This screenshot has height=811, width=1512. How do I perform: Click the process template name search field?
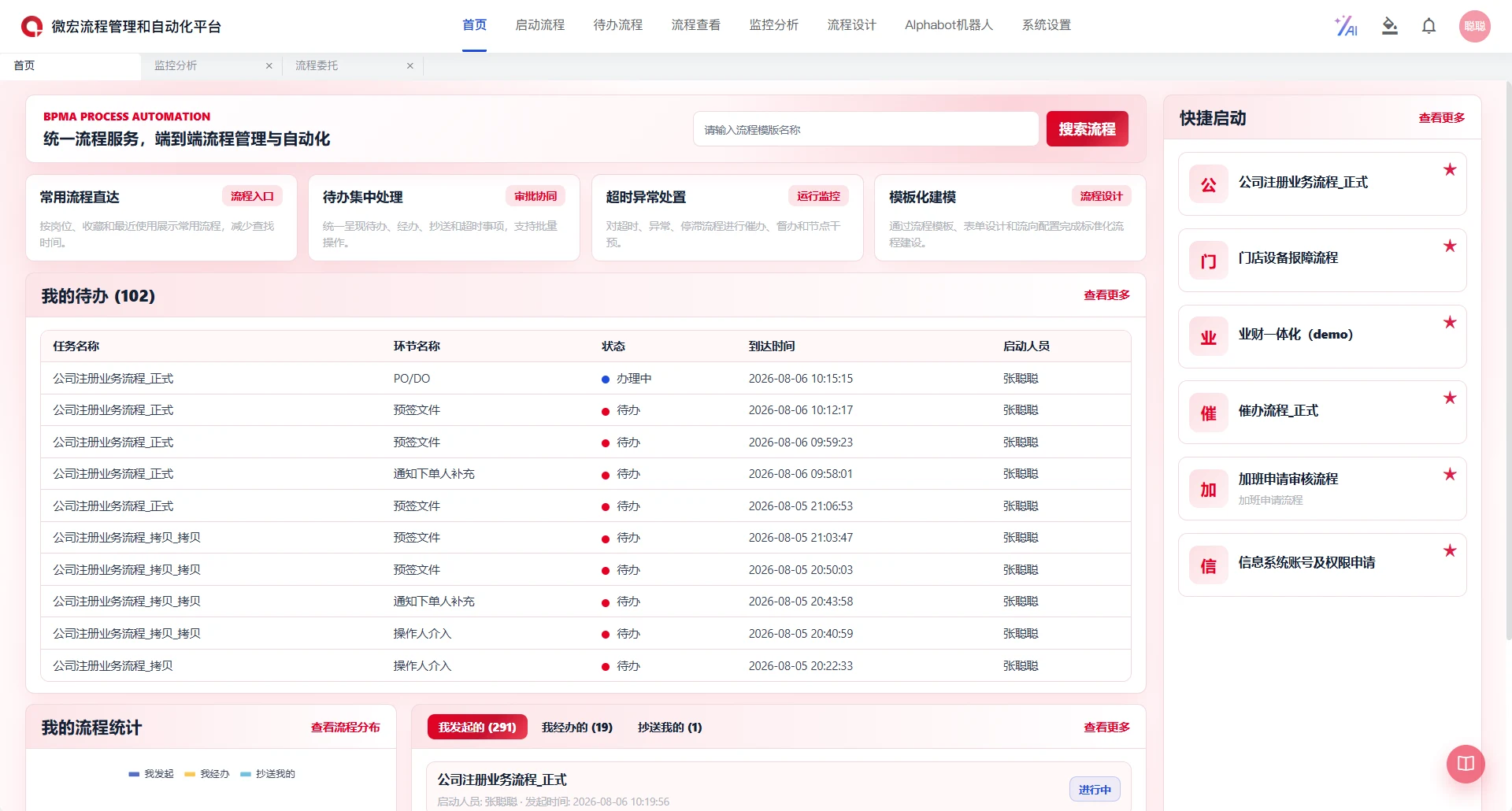[x=865, y=129]
